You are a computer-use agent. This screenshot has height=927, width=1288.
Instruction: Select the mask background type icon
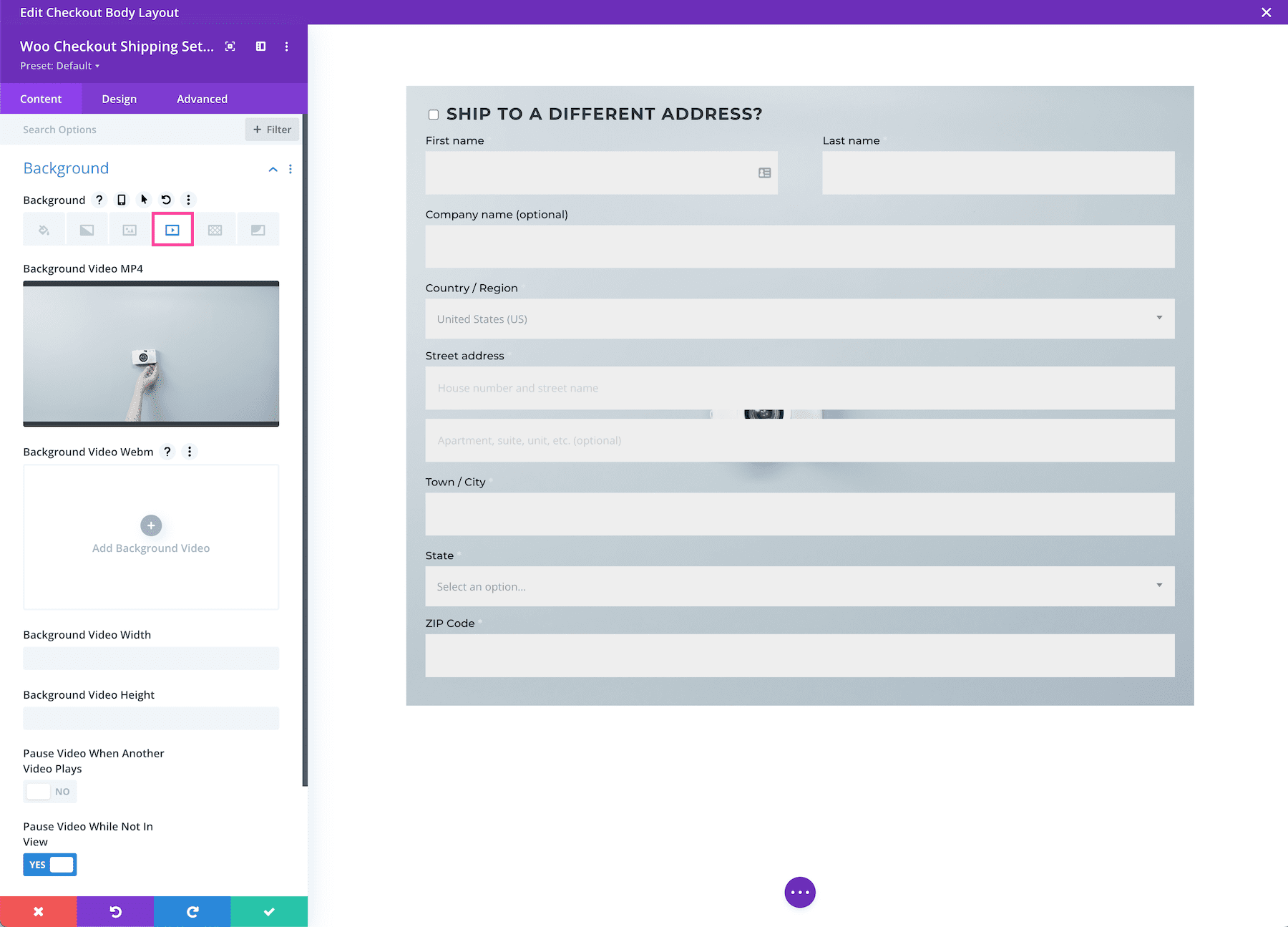pyautogui.click(x=258, y=229)
